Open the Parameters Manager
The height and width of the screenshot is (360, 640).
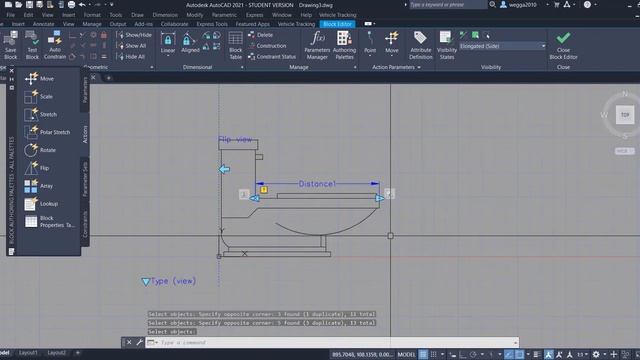click(317, 45)
